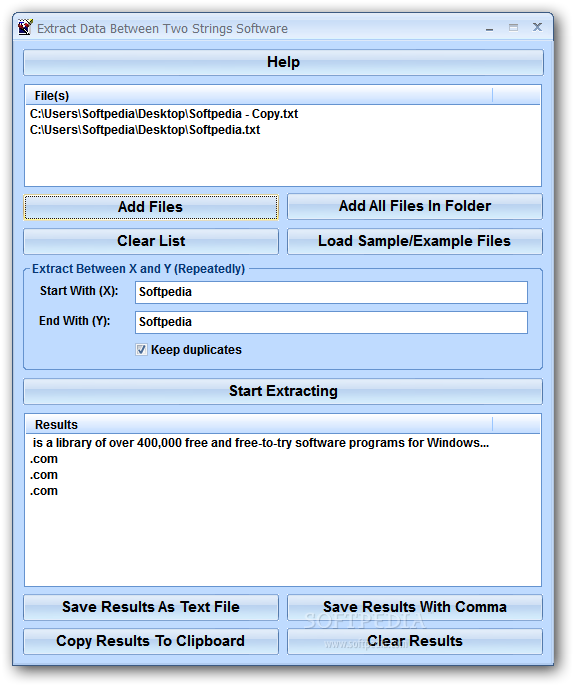Screen dimensions: 574x686
Task: Begin with Start Extracting button
Action: (283, 391)
